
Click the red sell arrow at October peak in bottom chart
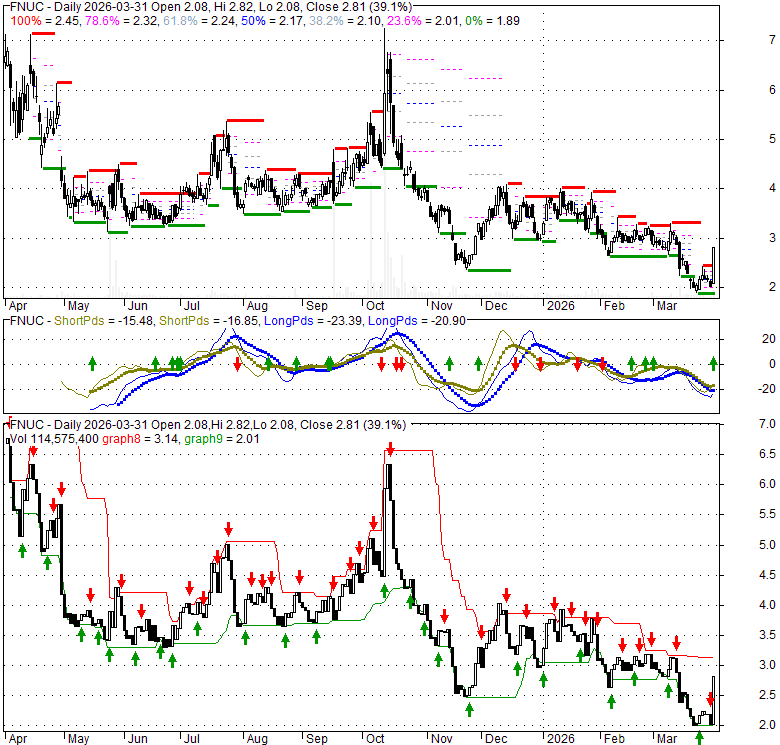click(x=390, y=452)
